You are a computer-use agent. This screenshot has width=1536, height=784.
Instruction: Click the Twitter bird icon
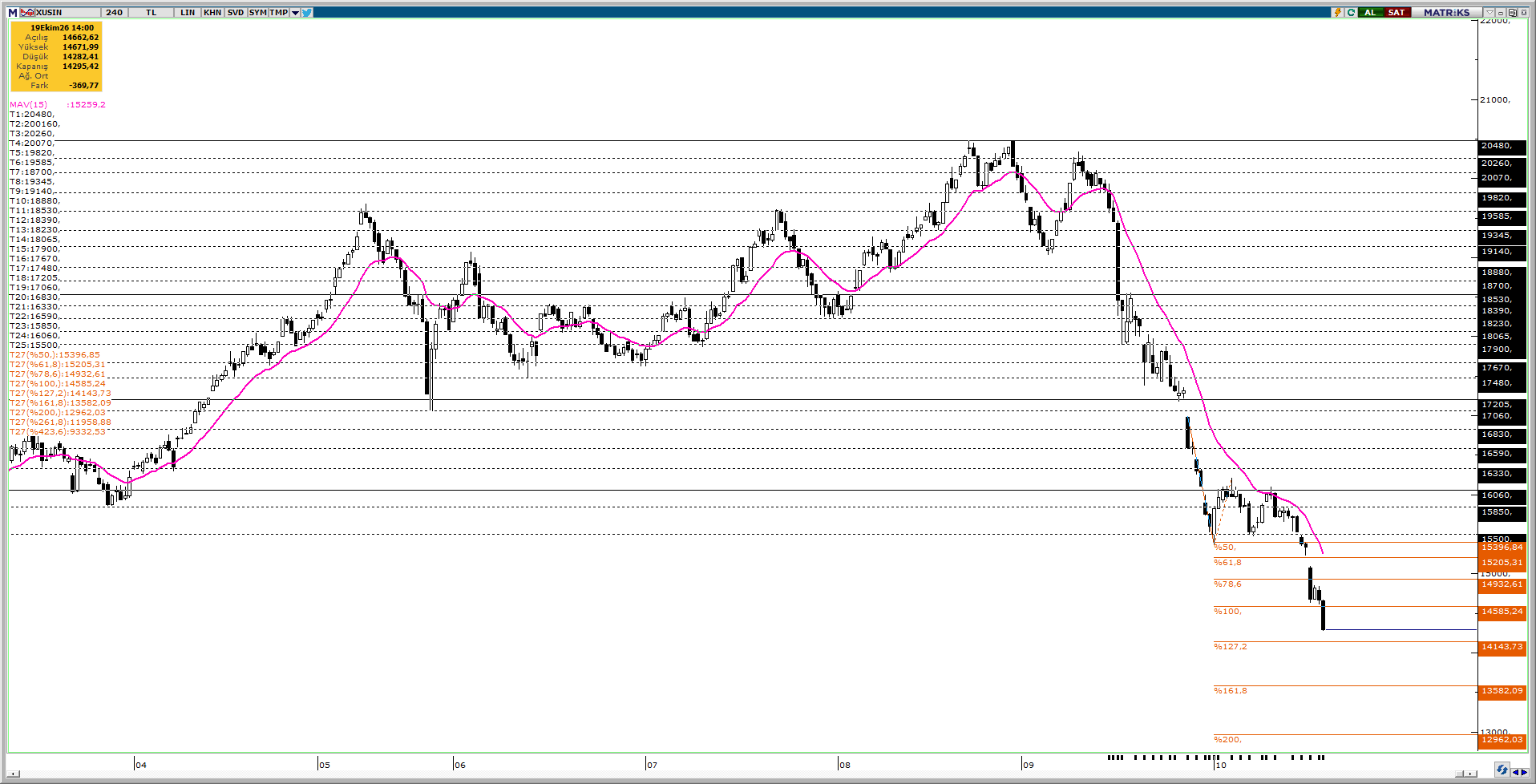[307, 12]
